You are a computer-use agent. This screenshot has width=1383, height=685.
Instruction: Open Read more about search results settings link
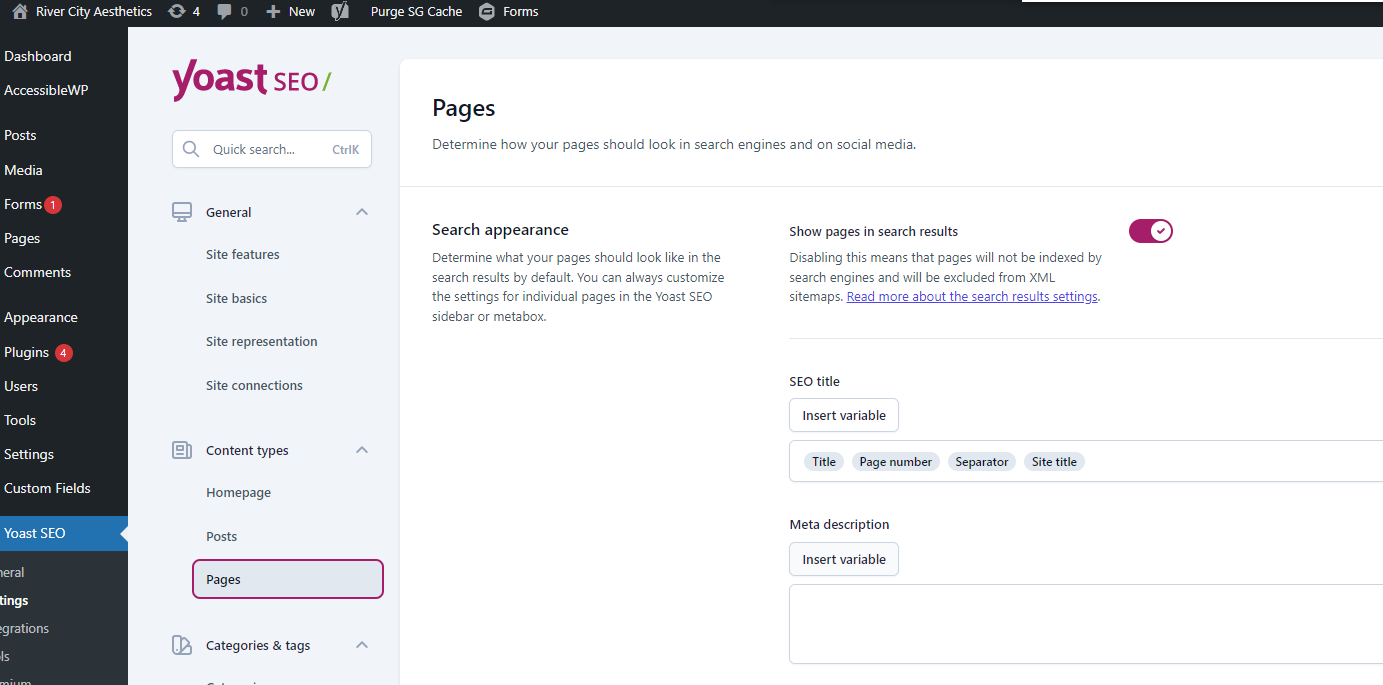pos(972,297)
